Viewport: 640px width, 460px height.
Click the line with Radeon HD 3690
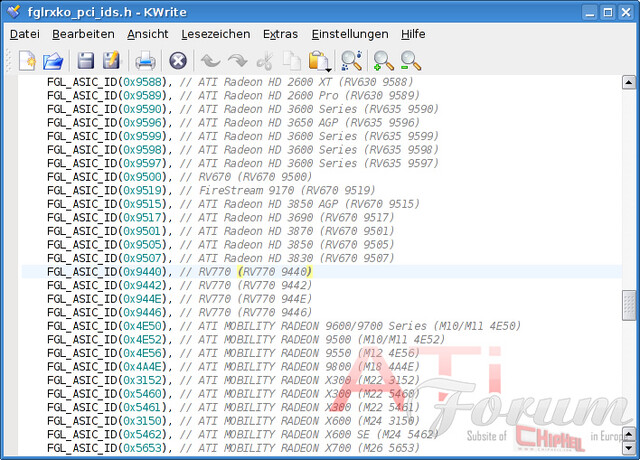[221, 218]
